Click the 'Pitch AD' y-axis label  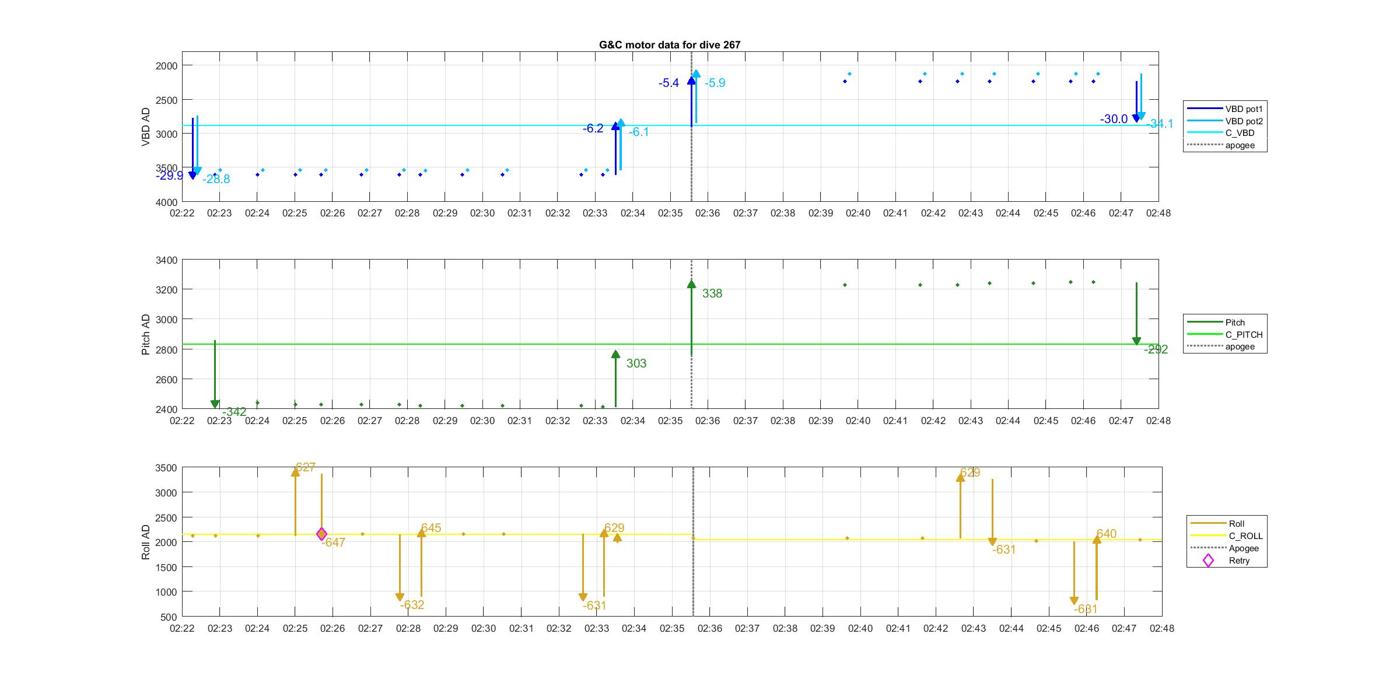146,335
